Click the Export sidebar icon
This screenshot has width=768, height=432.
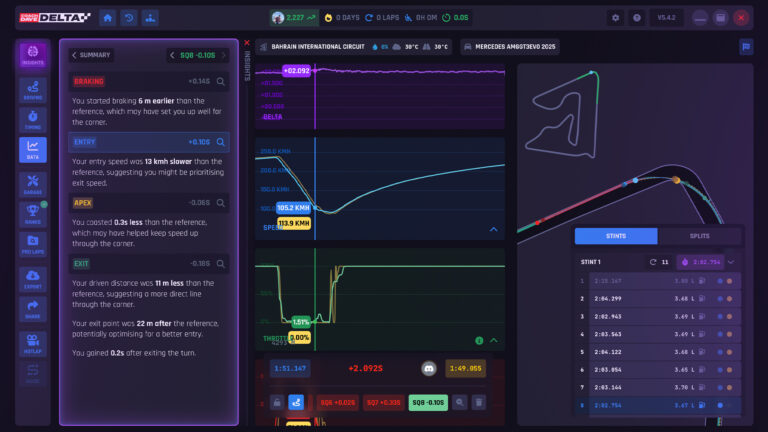32,279
